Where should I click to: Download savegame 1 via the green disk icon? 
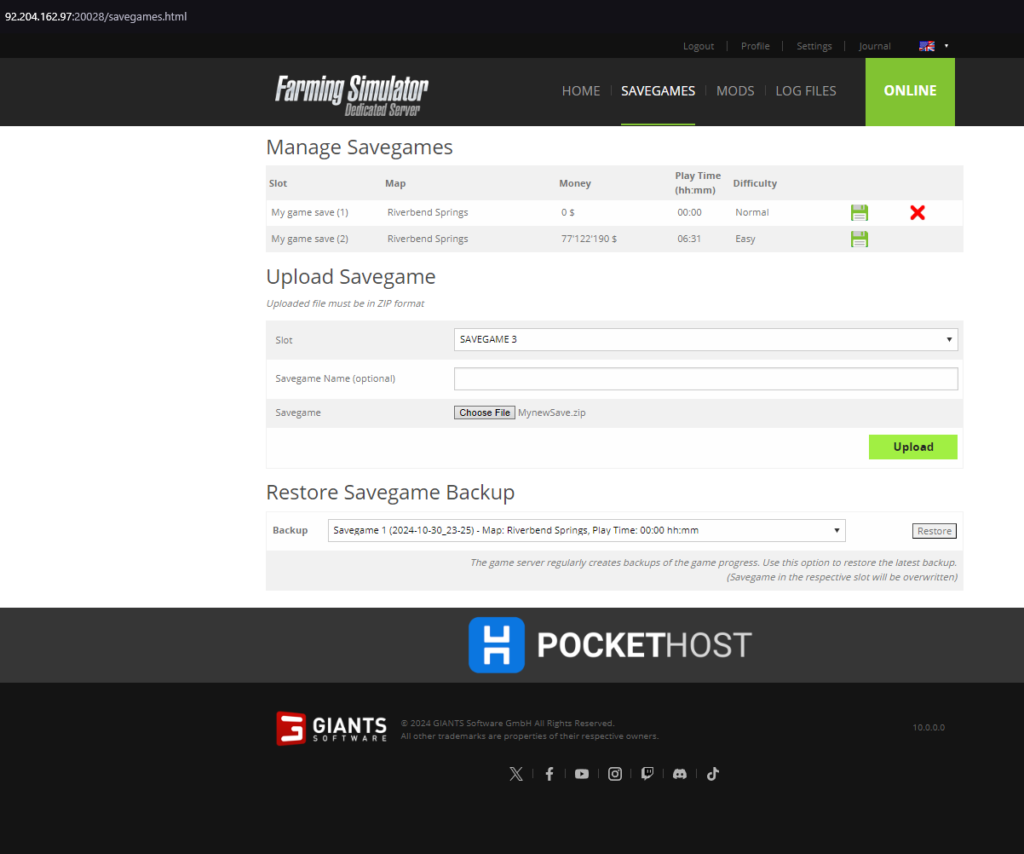(x=859, y=213)
